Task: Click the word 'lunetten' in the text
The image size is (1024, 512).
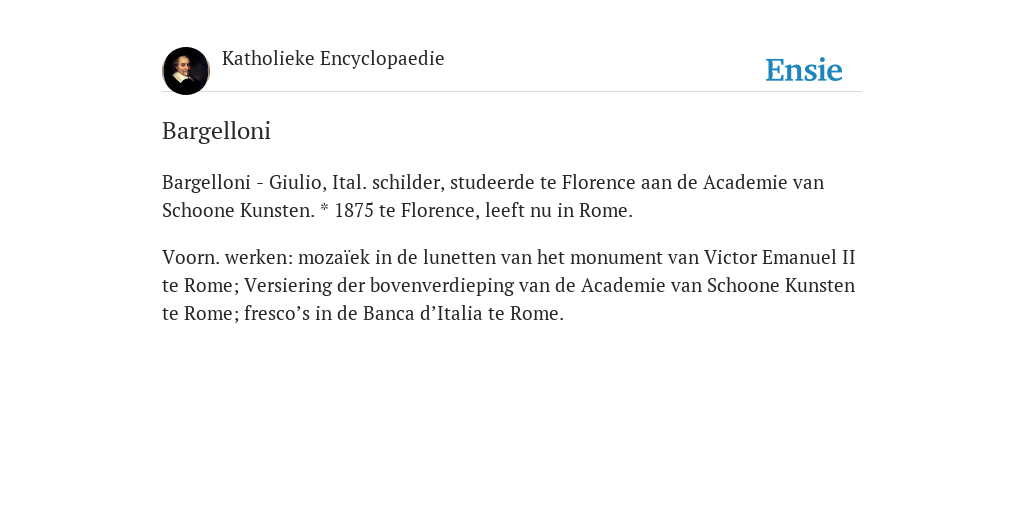Action: 459,257
